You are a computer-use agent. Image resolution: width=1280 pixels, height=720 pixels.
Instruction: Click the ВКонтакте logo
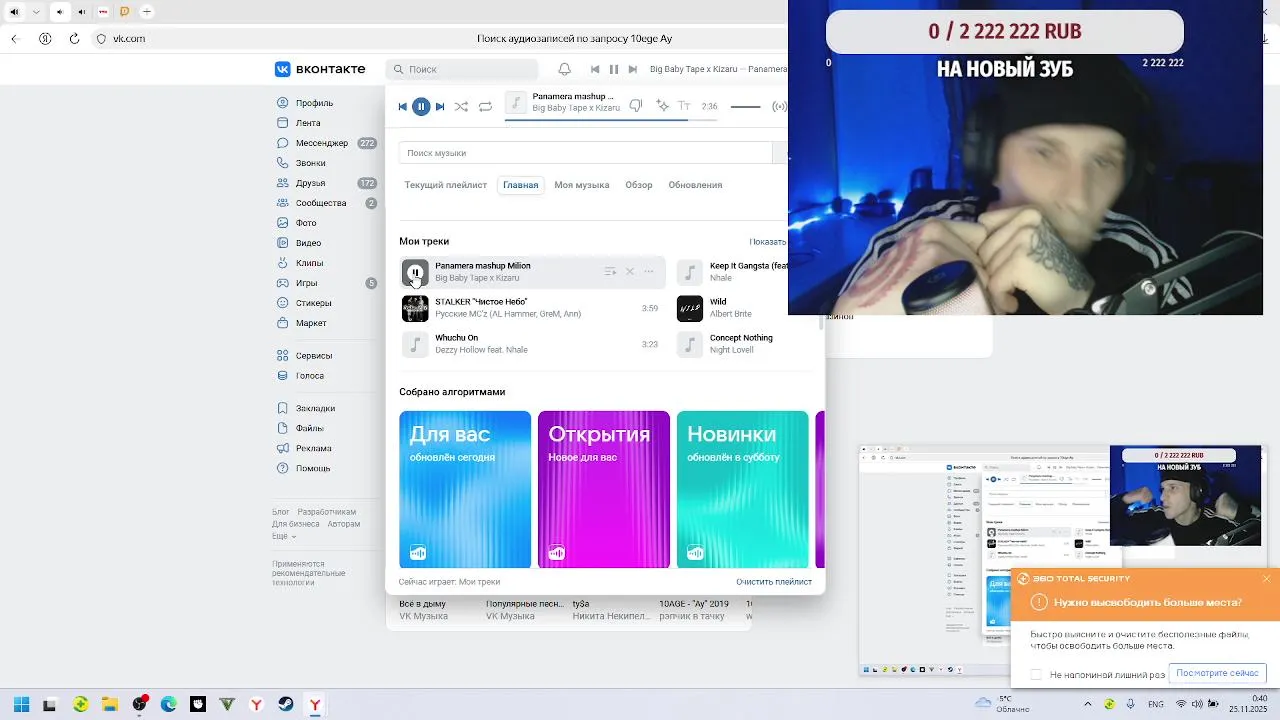(321, 69)
